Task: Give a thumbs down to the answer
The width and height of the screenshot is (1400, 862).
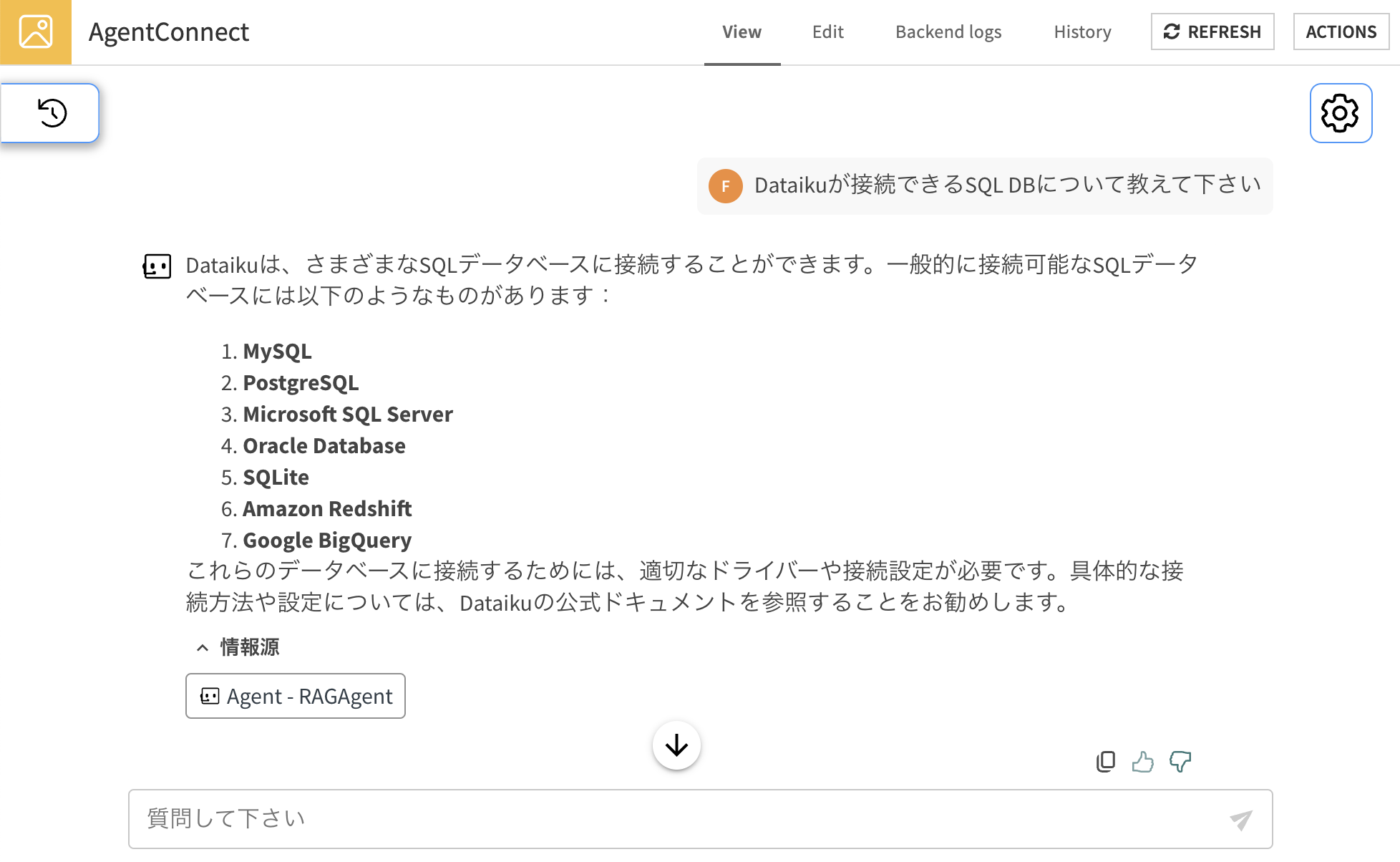Action: pos(1180,761)
